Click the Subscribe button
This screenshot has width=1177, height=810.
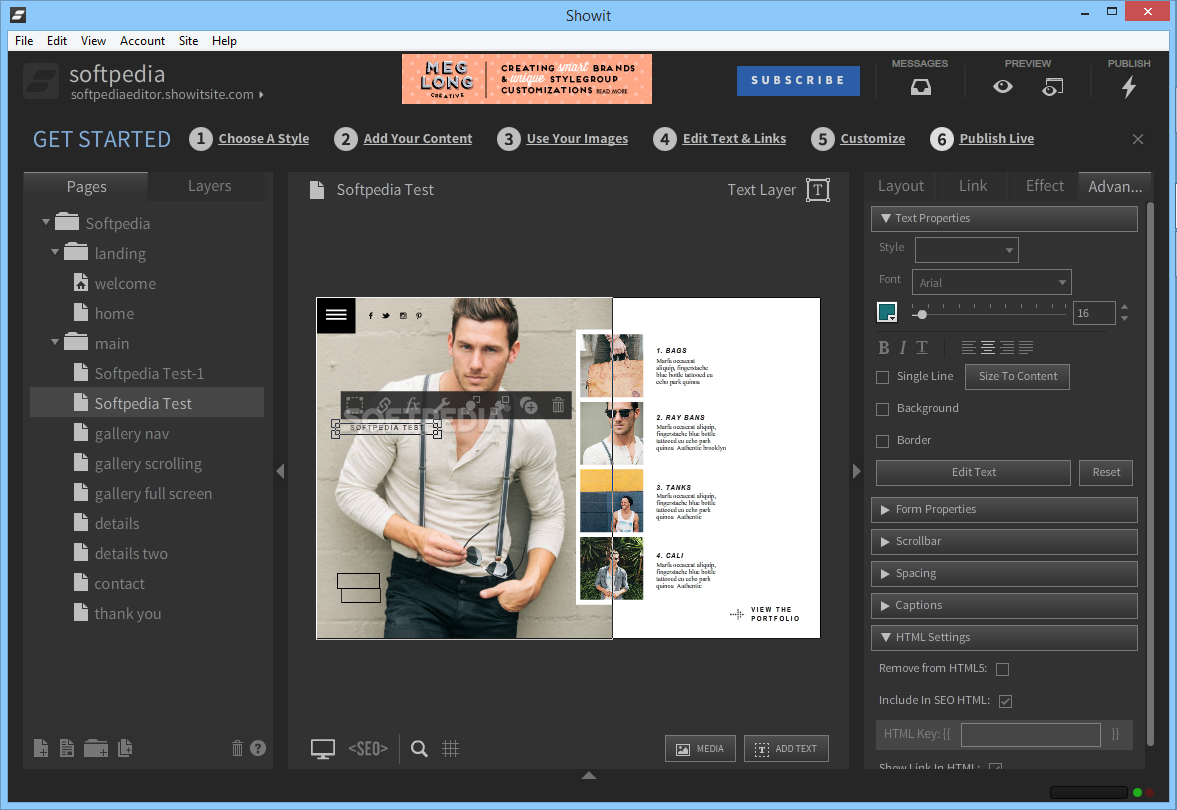798,80
